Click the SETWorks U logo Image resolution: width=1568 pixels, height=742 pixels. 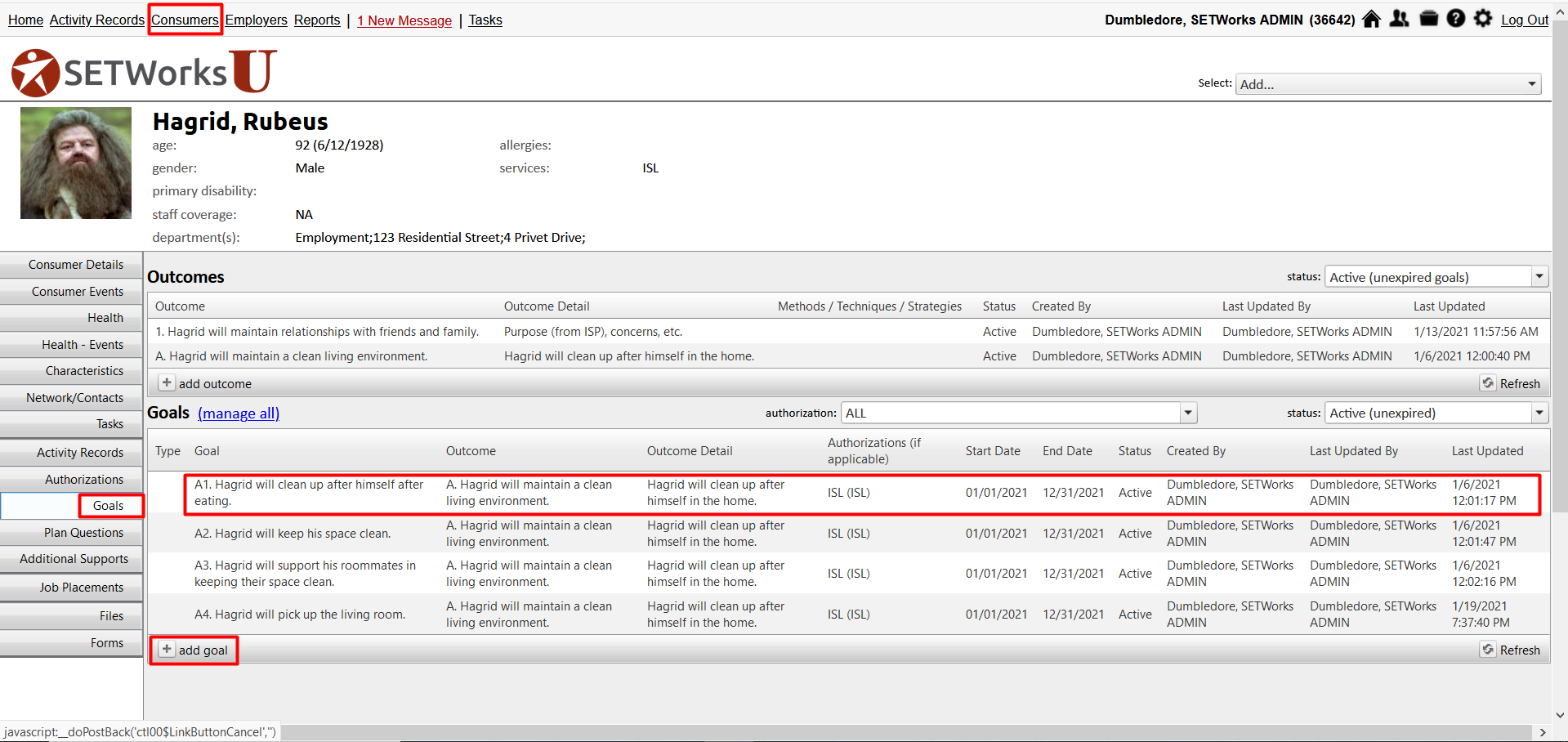tap(144, 72)
